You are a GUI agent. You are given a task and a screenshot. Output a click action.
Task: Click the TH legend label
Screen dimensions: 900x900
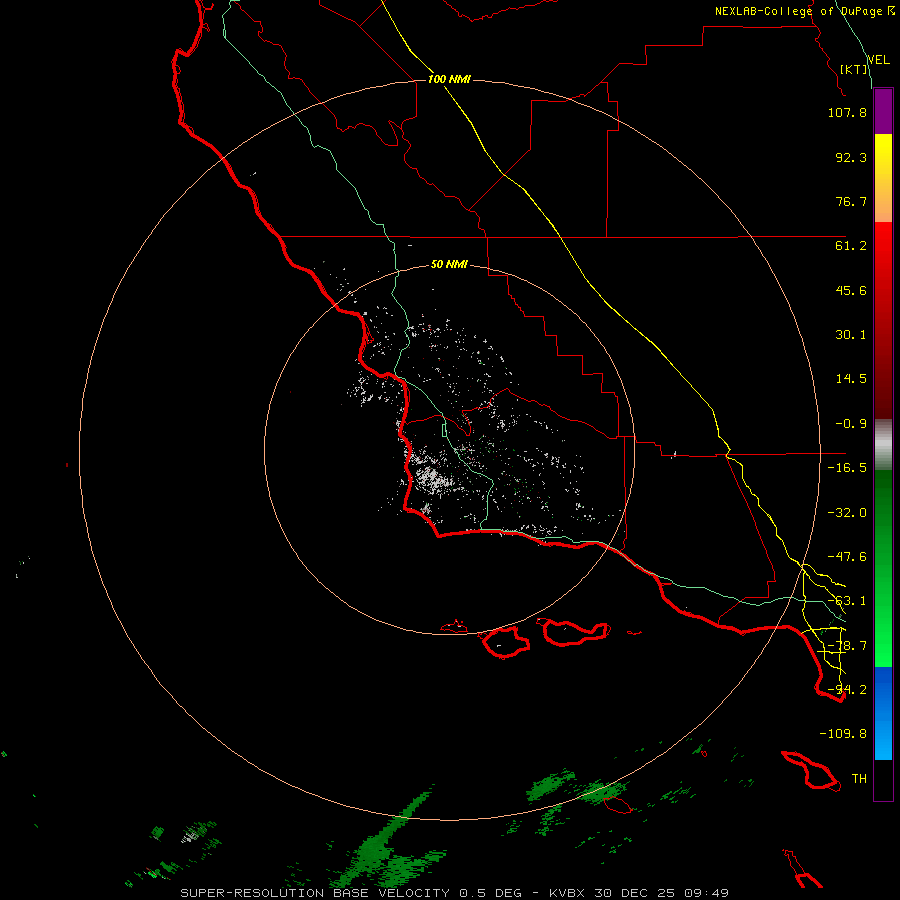859,779
